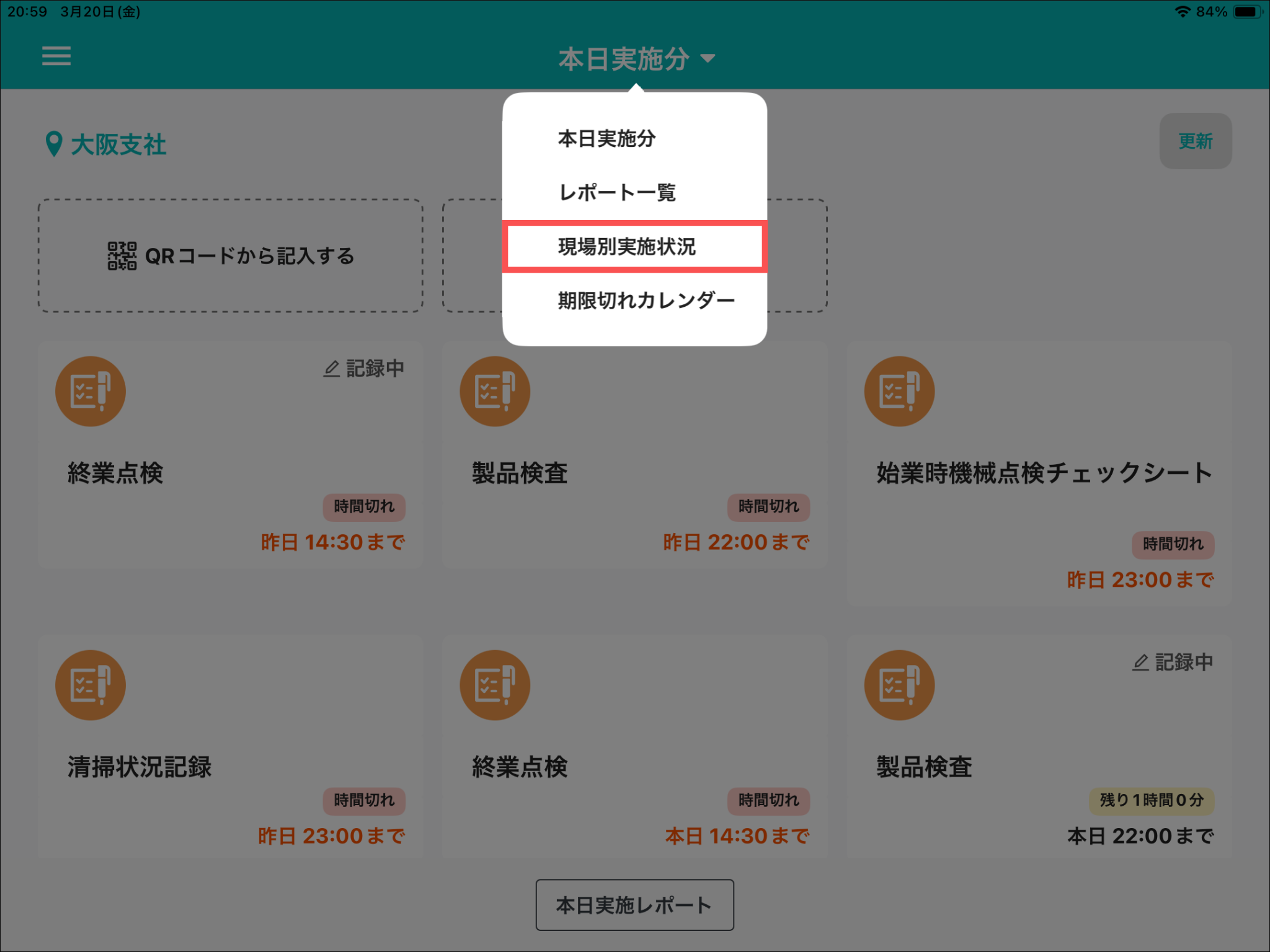Tap the QR code icon
This screenshot has width=1270, height=952.
pyautogui.click(x=122, y=256)
